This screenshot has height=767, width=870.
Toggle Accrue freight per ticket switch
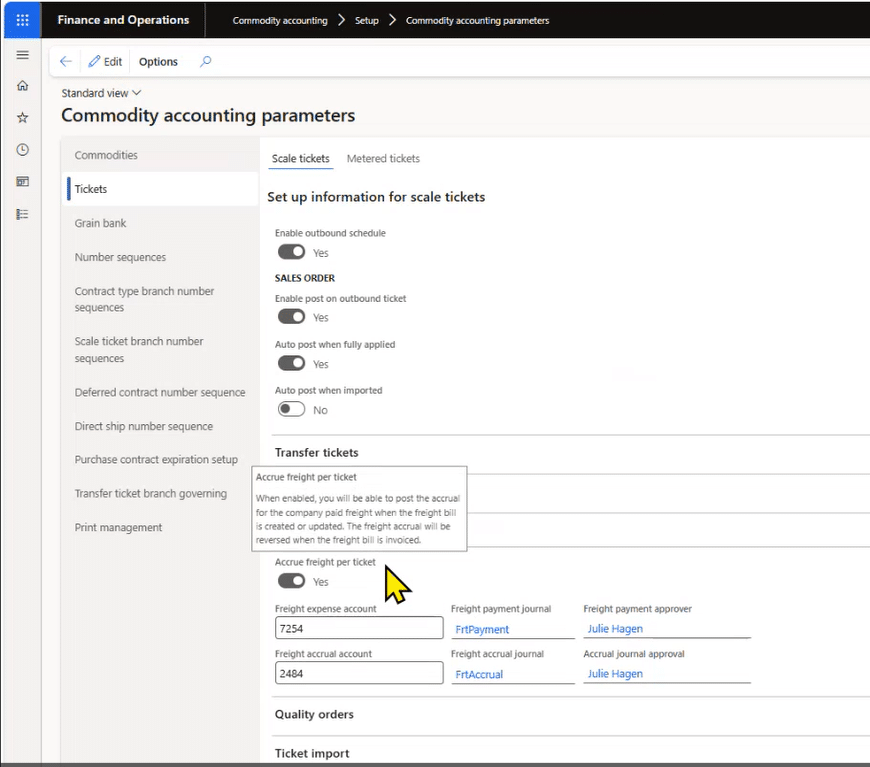(291, 581)
